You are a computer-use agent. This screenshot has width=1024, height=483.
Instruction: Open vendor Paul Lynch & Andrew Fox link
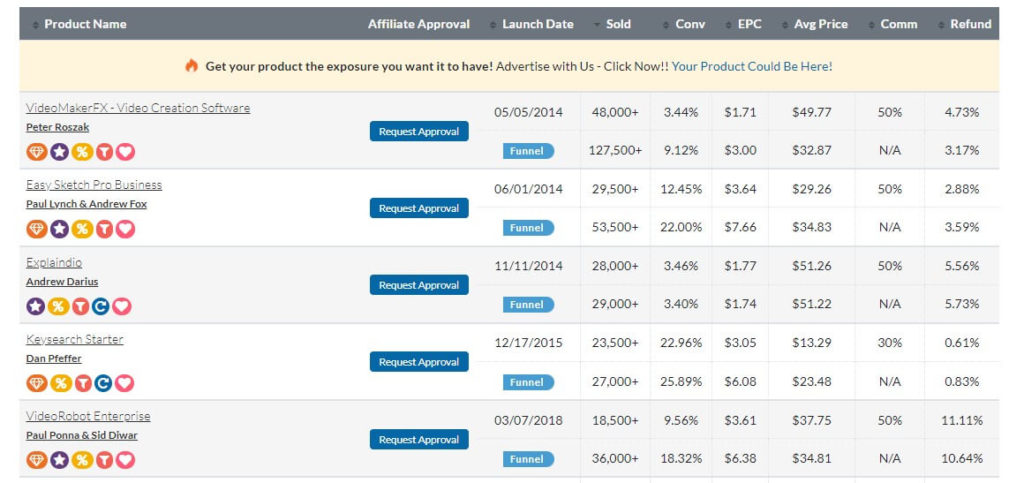pos(86,204)
